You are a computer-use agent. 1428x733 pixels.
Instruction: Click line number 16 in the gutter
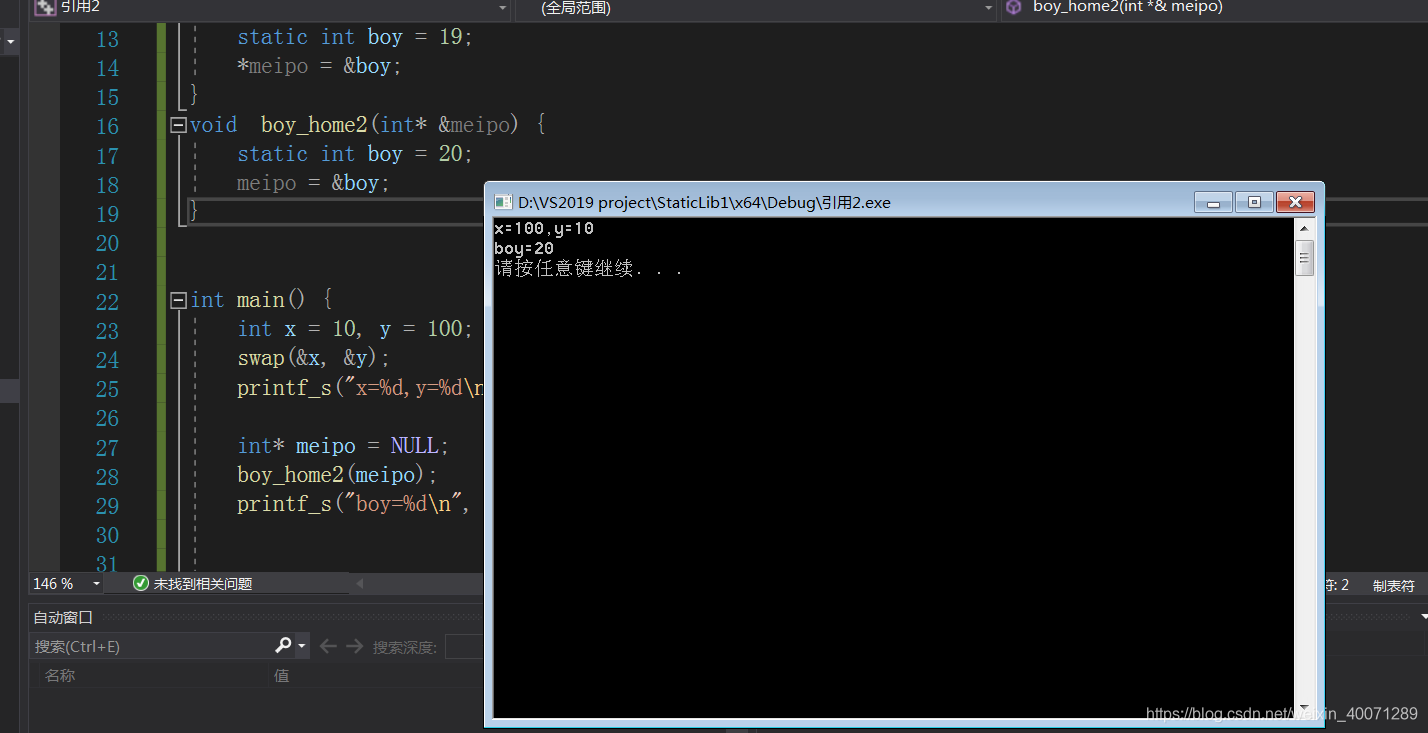pos(107,126)
